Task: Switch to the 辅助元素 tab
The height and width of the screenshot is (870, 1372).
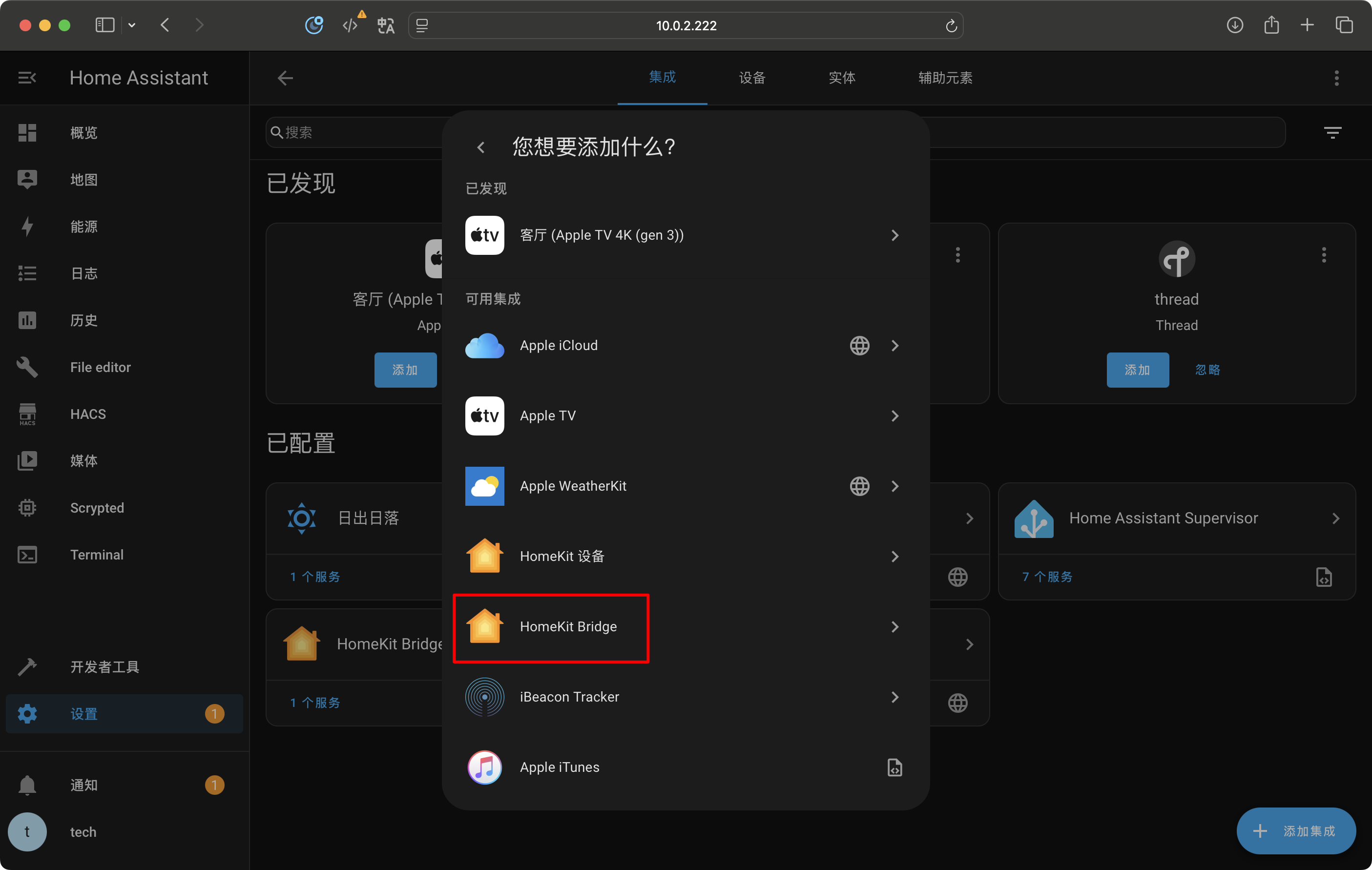Action: 945,78
